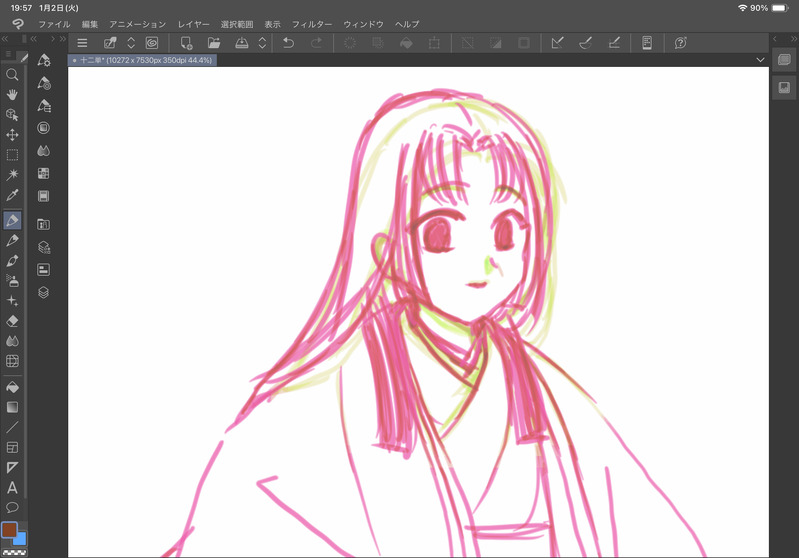Switch to the 十二単 canvas tab
The width and height of the screenshot is (799, 558).
coord(143,60)
